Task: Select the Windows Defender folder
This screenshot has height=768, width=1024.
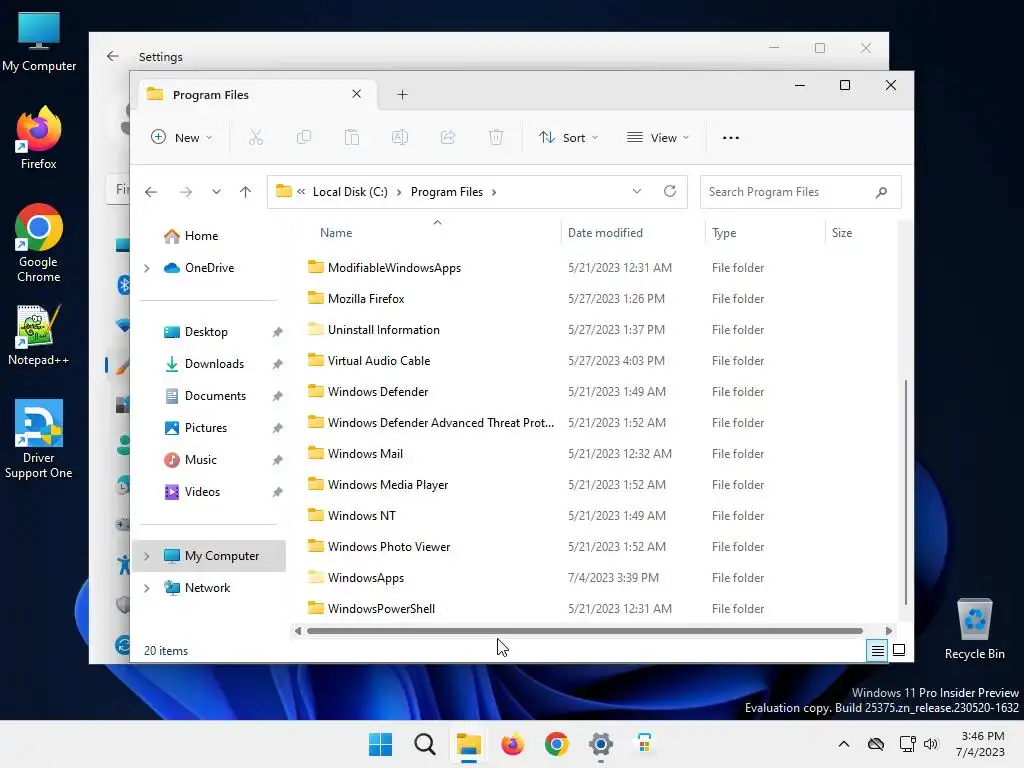Action: coord(377,392)
